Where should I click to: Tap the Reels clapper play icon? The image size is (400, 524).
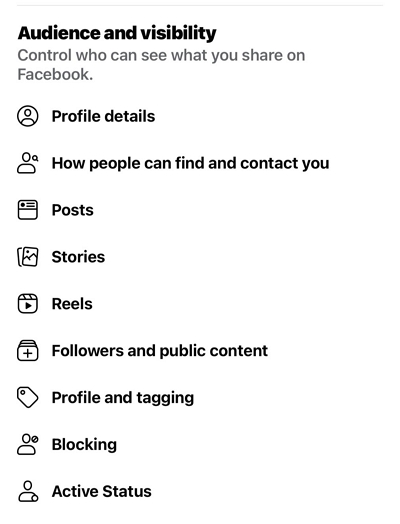point(28,303)
